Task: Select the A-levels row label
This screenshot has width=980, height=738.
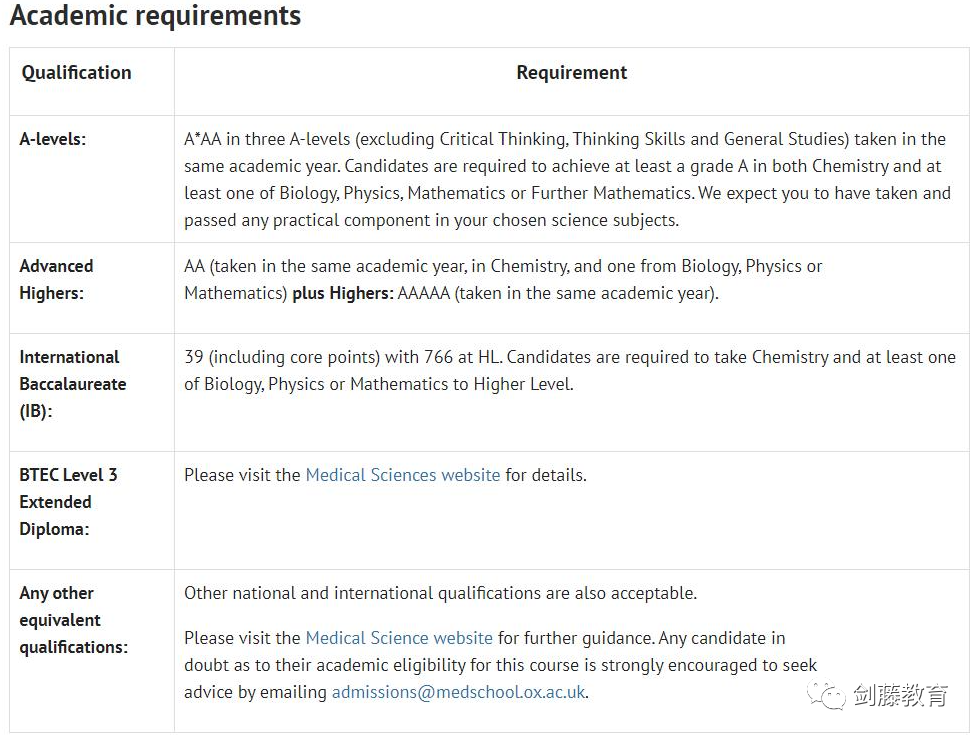Action: 52,139
